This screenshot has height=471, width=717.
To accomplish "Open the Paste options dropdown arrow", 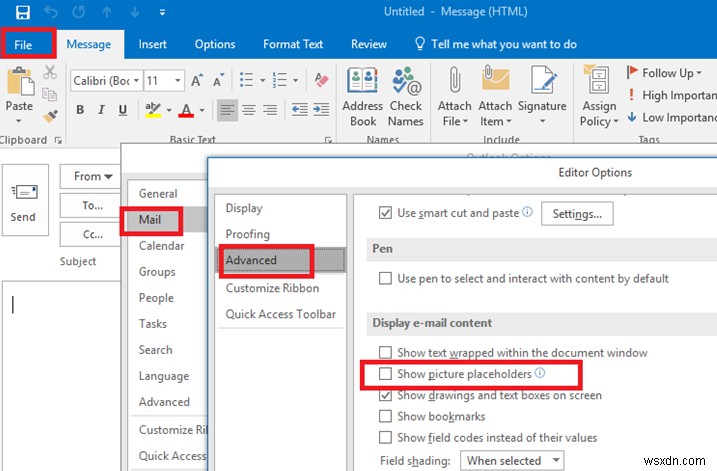I will [19, 121].
